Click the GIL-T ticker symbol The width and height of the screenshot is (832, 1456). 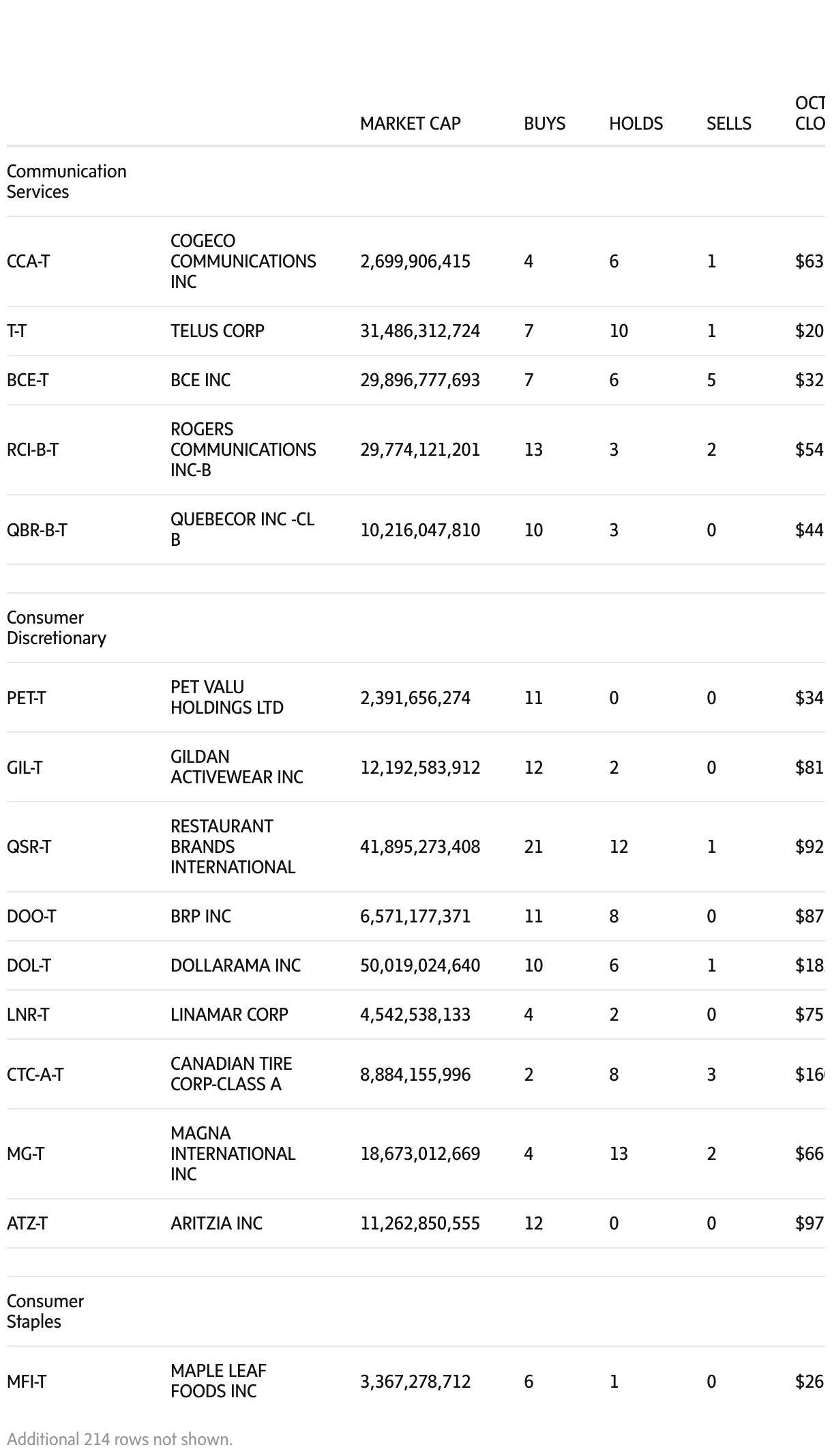pos(25,768)
